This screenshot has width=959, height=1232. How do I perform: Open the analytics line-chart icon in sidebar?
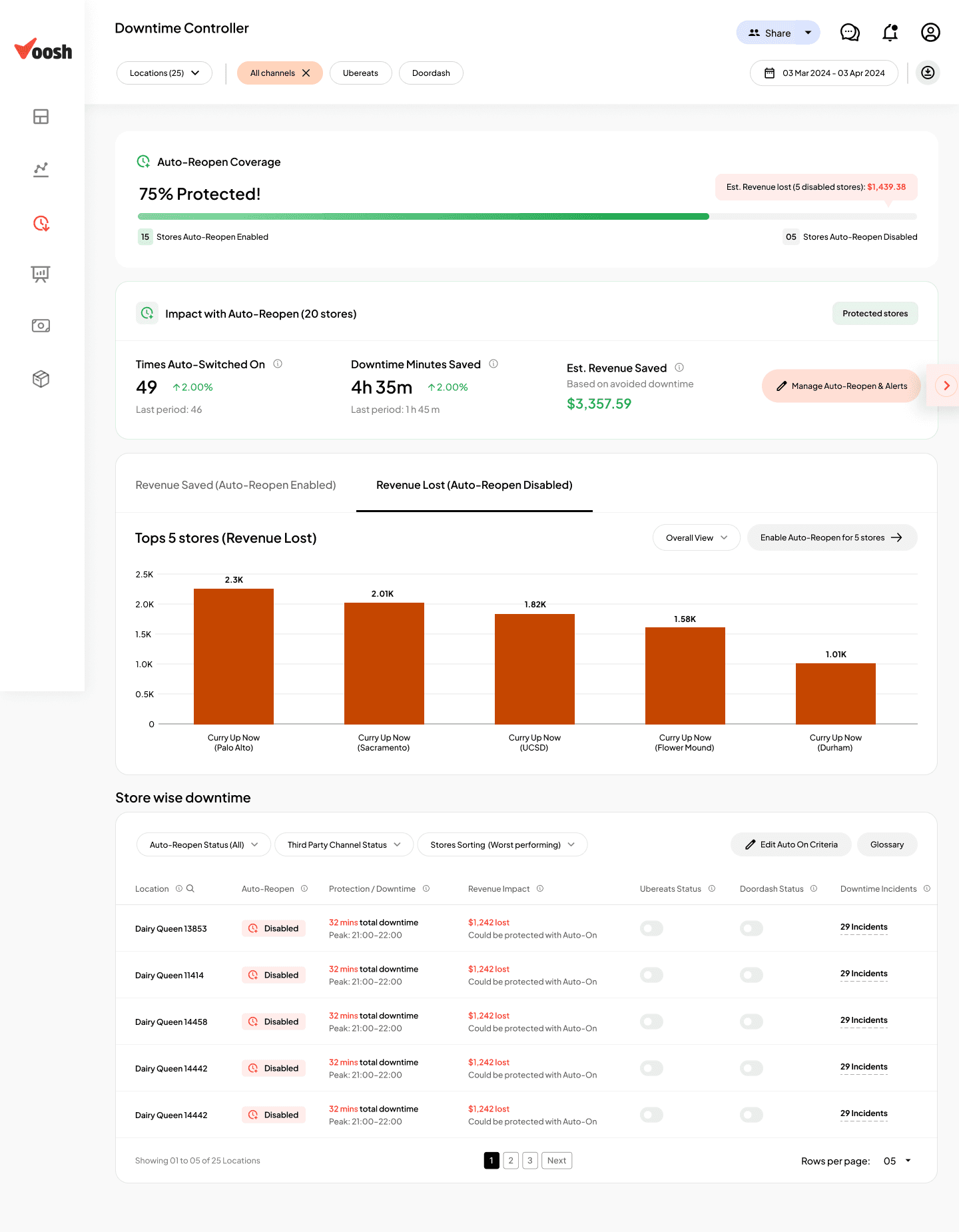pos(41,170)
